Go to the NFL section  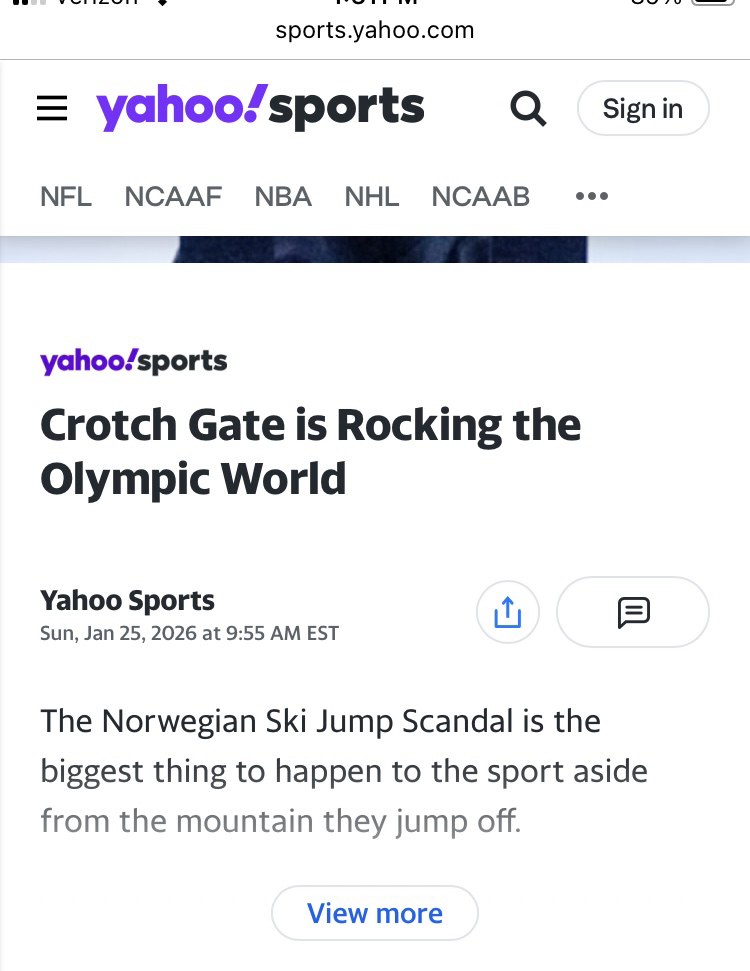66,196
